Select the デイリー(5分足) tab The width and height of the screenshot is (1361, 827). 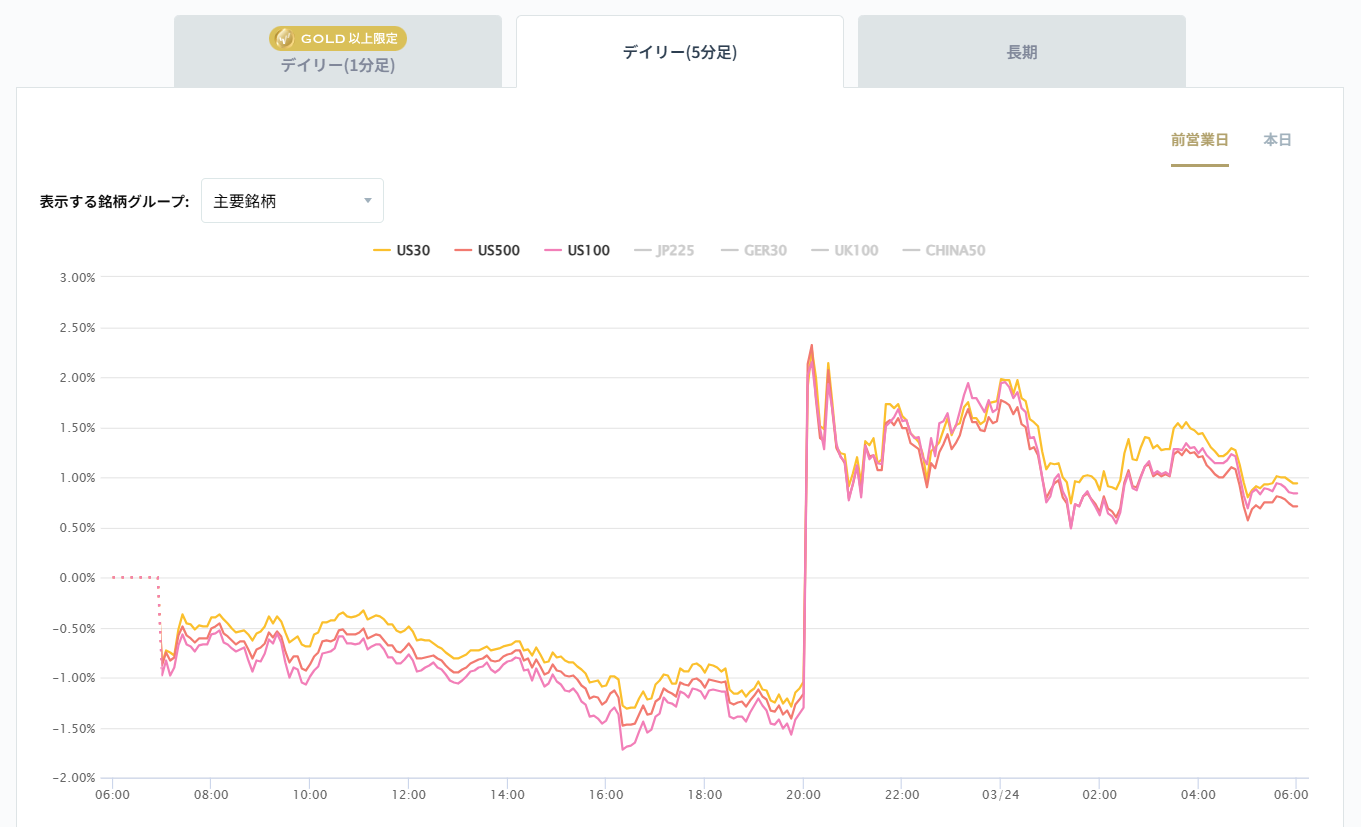tap(679, 50)
